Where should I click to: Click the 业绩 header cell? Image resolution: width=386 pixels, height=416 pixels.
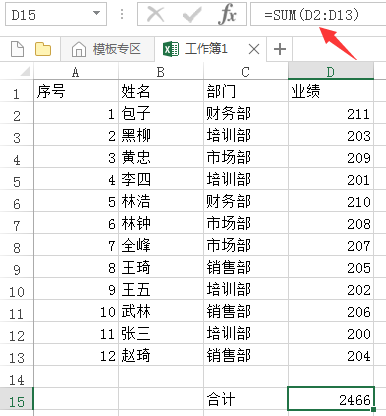click(331, 91)
